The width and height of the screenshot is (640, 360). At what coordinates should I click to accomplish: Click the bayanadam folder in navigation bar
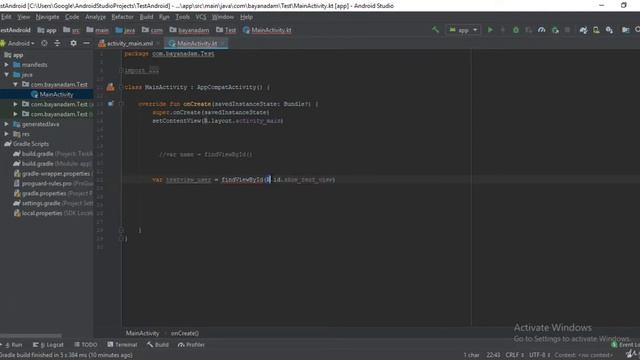pos(189,30)
